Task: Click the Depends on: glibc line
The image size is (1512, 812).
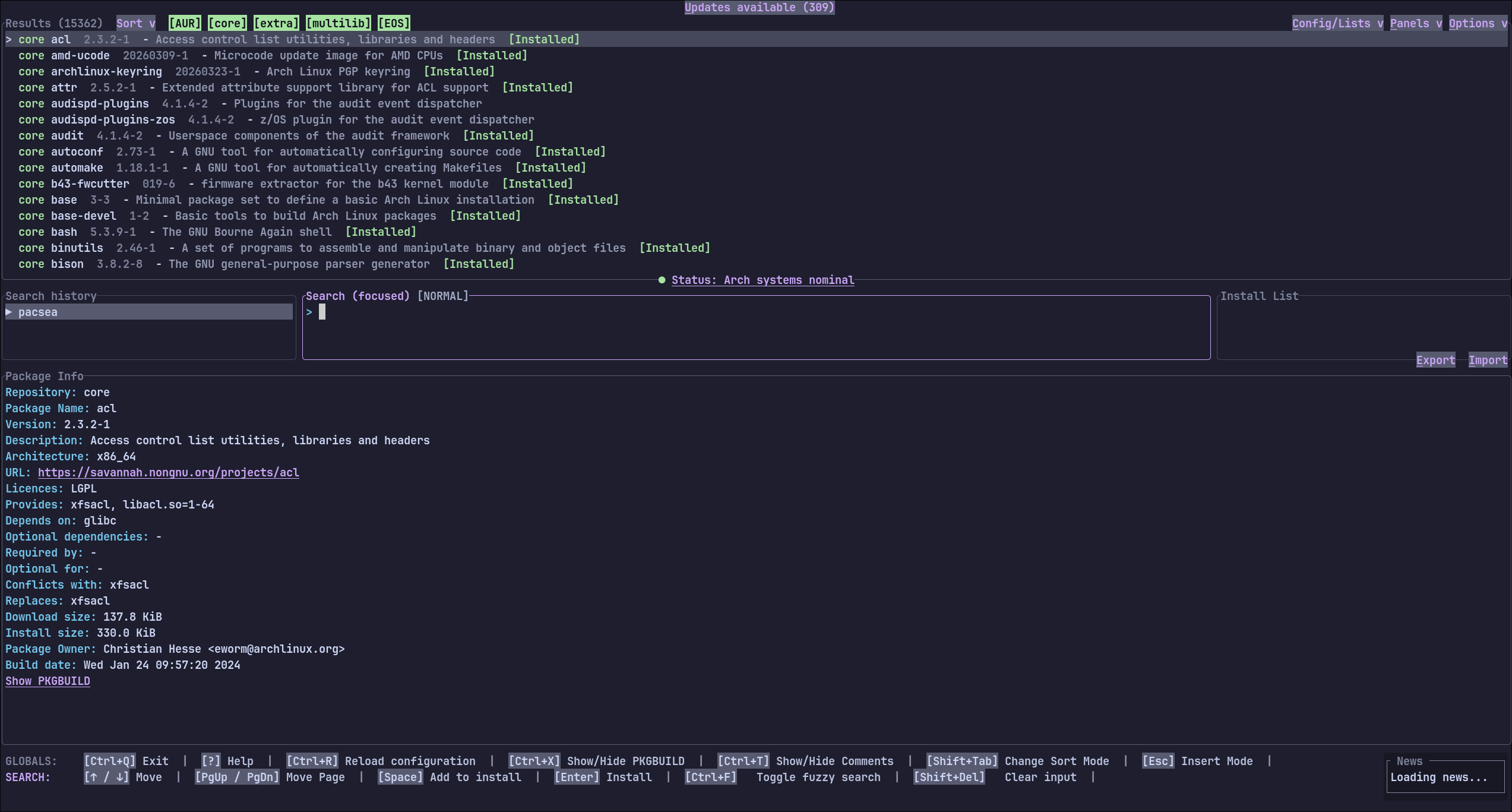Action: pos(61,520)
